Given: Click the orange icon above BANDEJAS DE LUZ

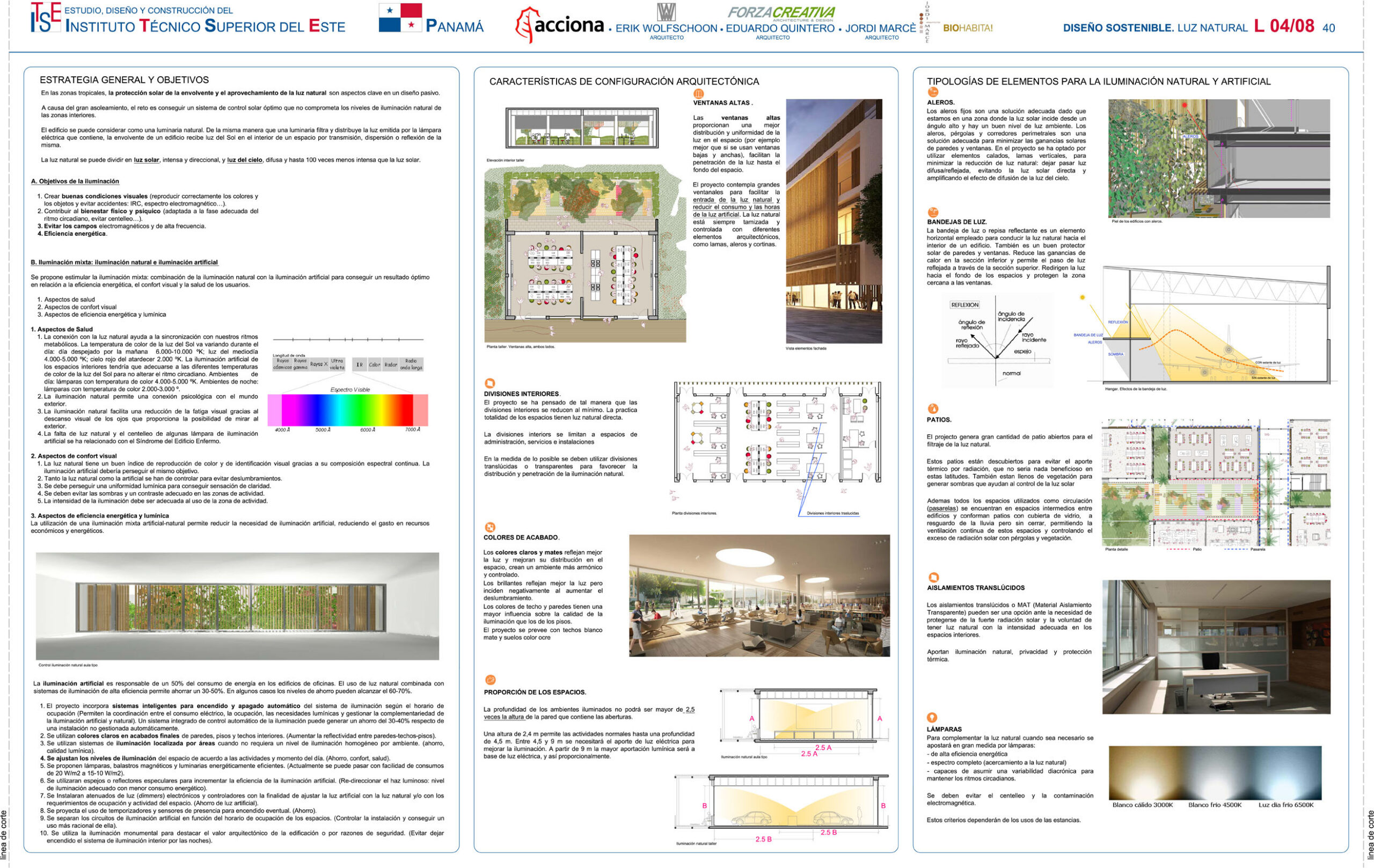Looking at the screenshot, I should (932, 212).
